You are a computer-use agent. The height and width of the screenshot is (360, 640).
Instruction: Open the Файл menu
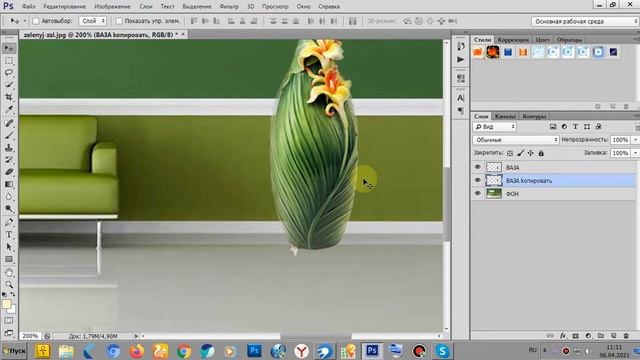pos(28,7)
